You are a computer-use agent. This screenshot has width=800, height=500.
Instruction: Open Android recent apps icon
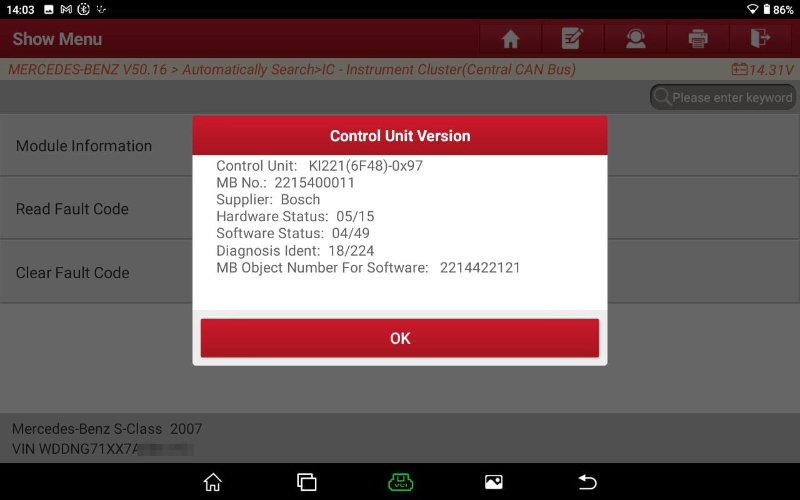point(307,482)
